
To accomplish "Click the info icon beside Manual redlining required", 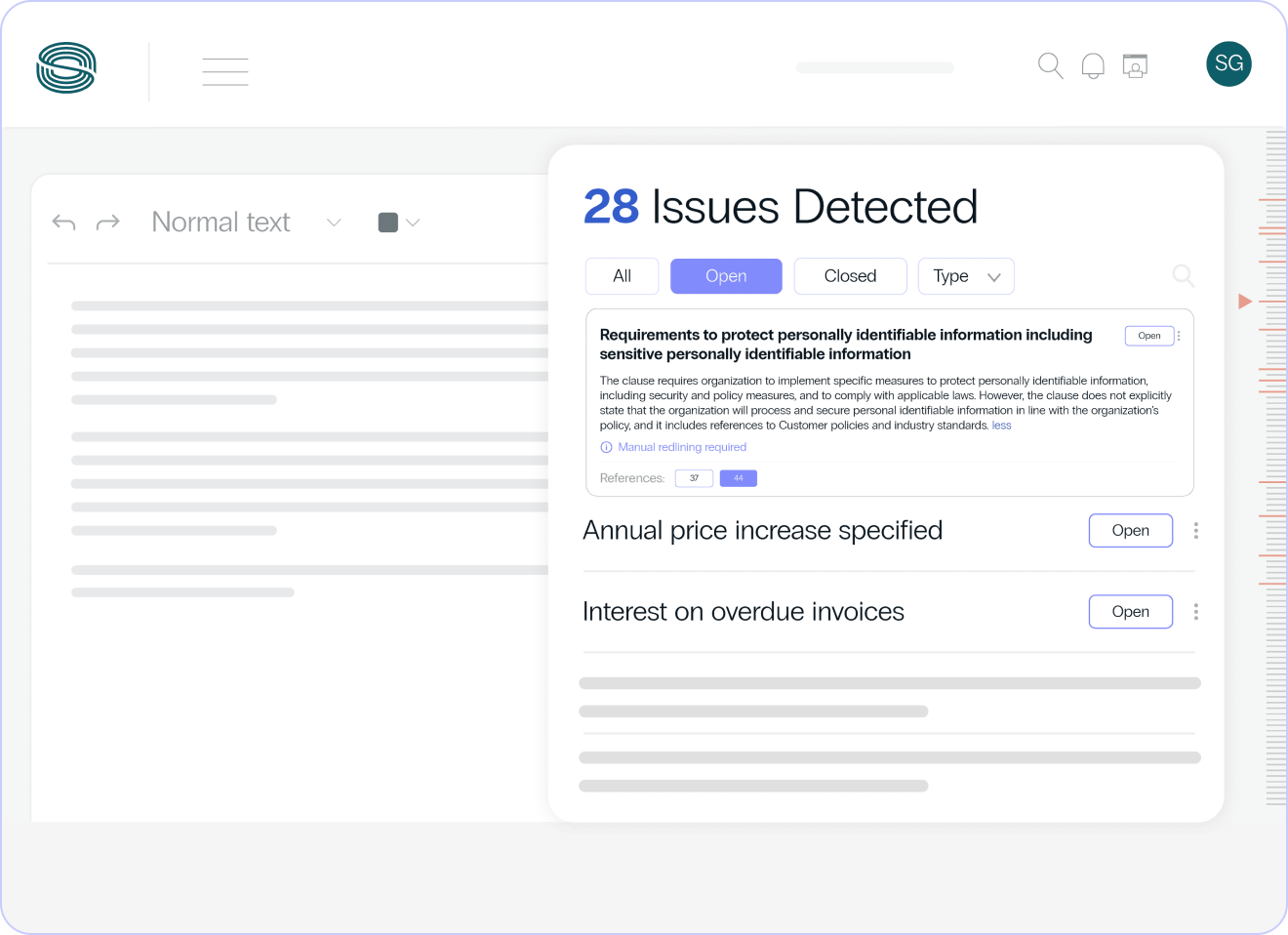I will [x=606, y=447].
